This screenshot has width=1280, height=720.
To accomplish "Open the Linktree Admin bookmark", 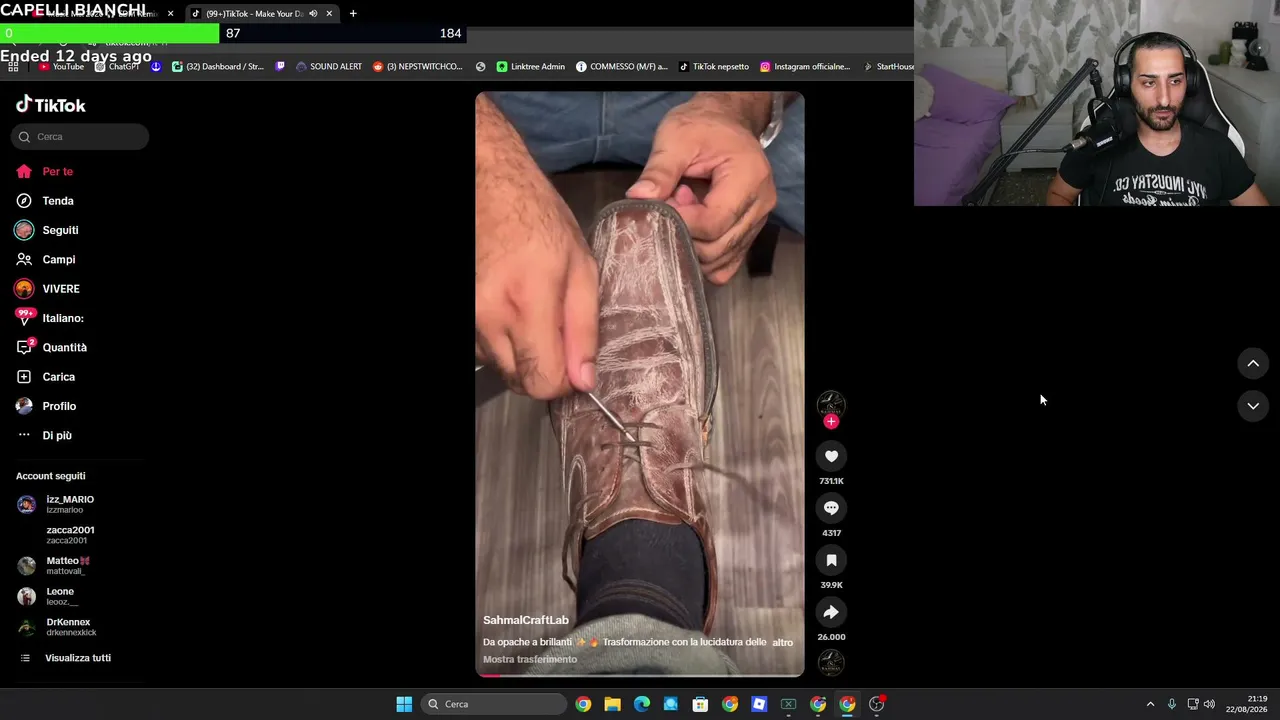I will (x=531, y=67).
